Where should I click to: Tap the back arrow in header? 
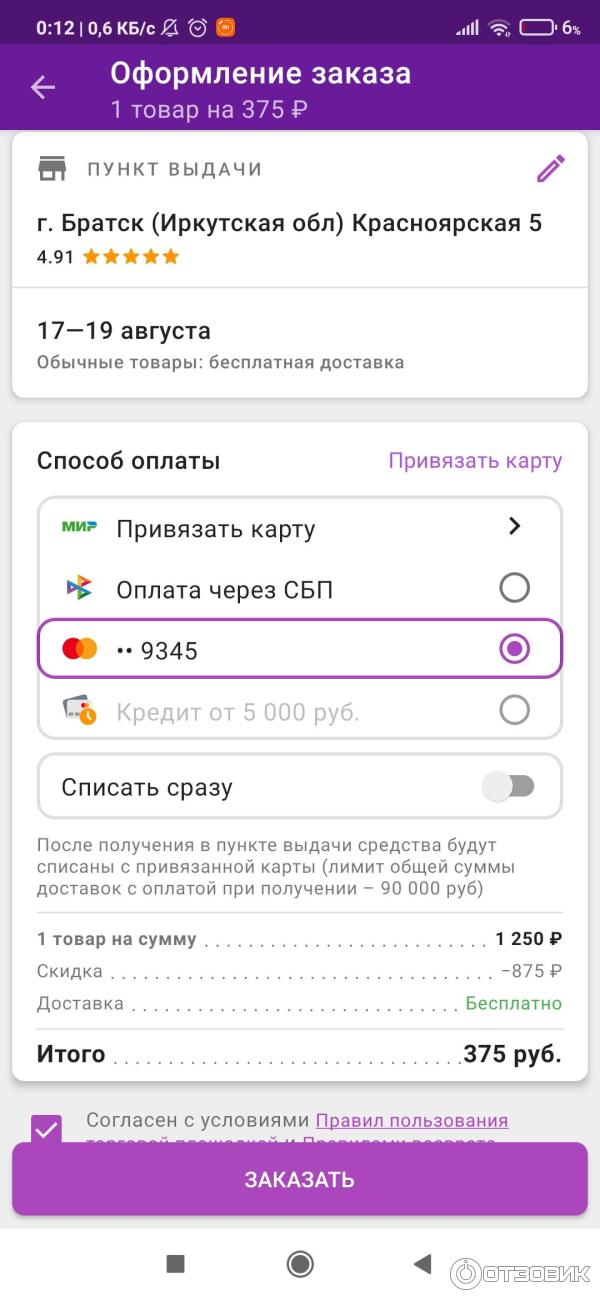point(42,88)
